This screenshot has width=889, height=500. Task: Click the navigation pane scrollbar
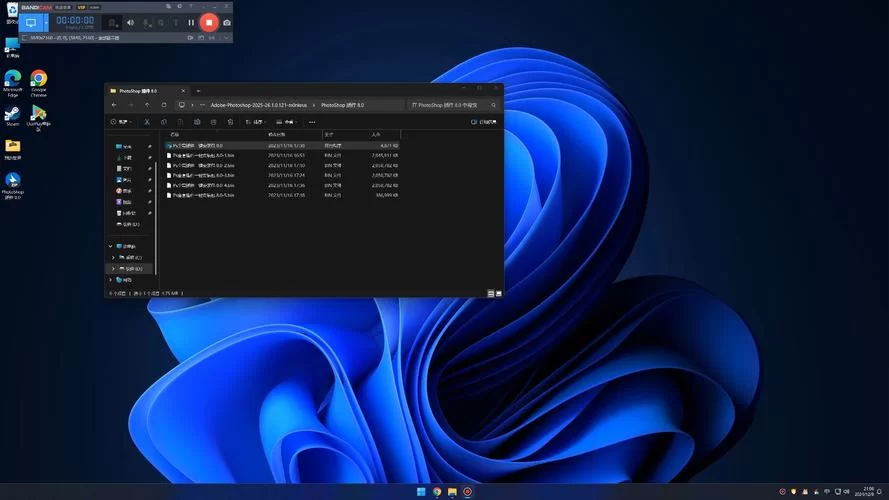pos(156,218)
